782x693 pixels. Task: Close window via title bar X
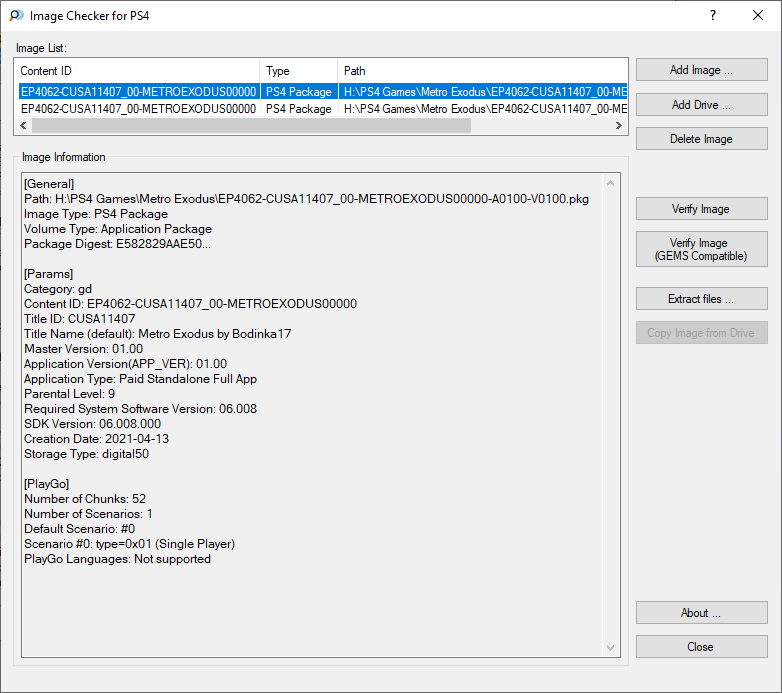coord(758,15)
